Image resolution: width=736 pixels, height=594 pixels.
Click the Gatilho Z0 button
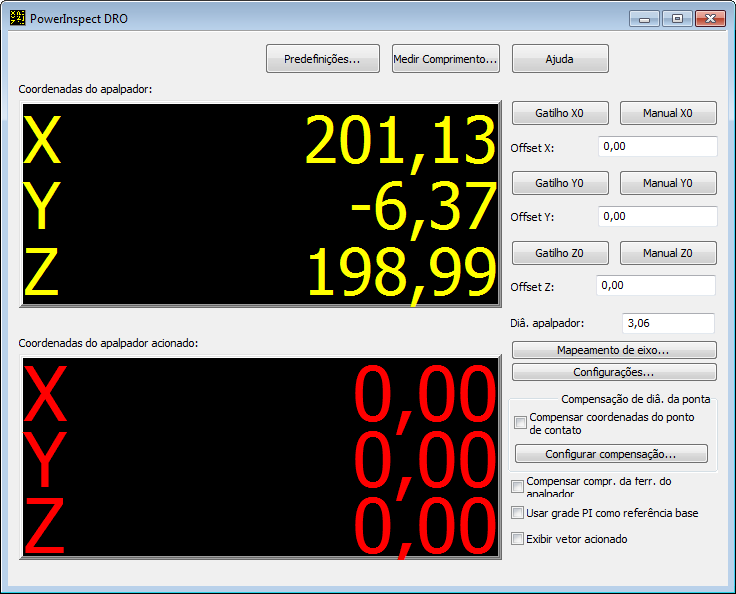click(560, 253)
